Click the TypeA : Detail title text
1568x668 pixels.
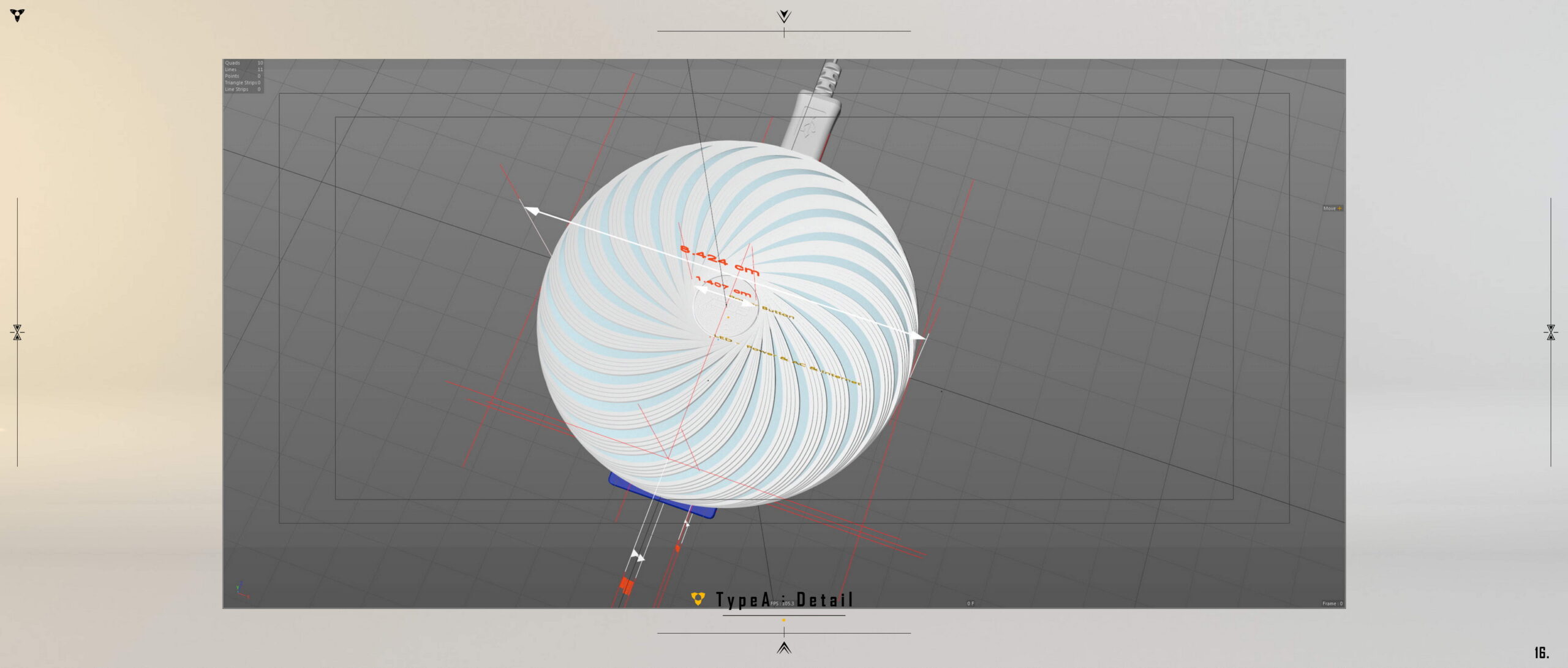(784, 599)
